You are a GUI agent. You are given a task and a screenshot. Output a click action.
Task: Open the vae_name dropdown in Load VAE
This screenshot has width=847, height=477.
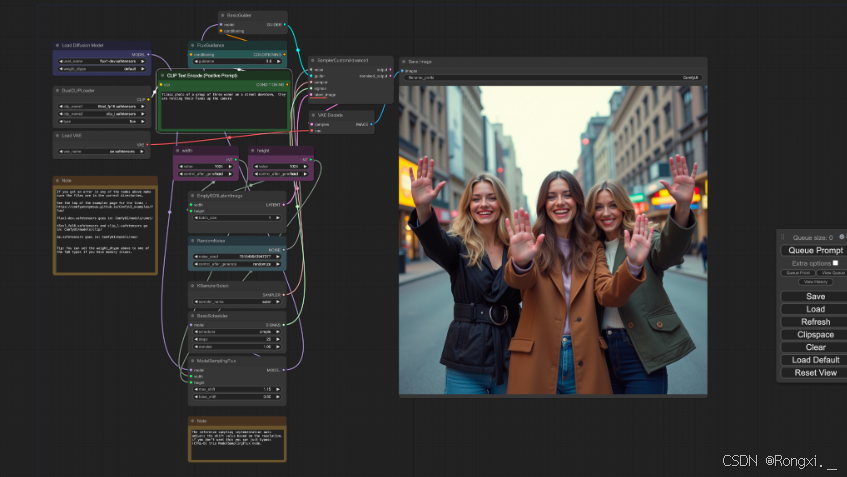[102, 152]
